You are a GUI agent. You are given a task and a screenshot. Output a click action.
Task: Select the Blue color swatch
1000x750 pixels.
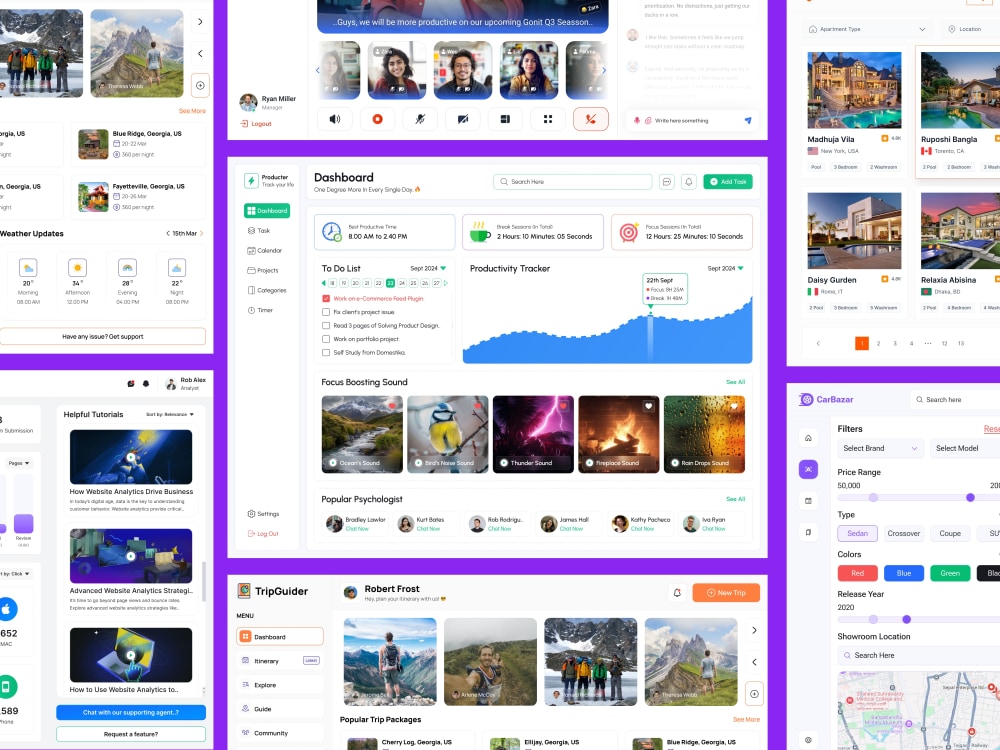coord(904,573)
